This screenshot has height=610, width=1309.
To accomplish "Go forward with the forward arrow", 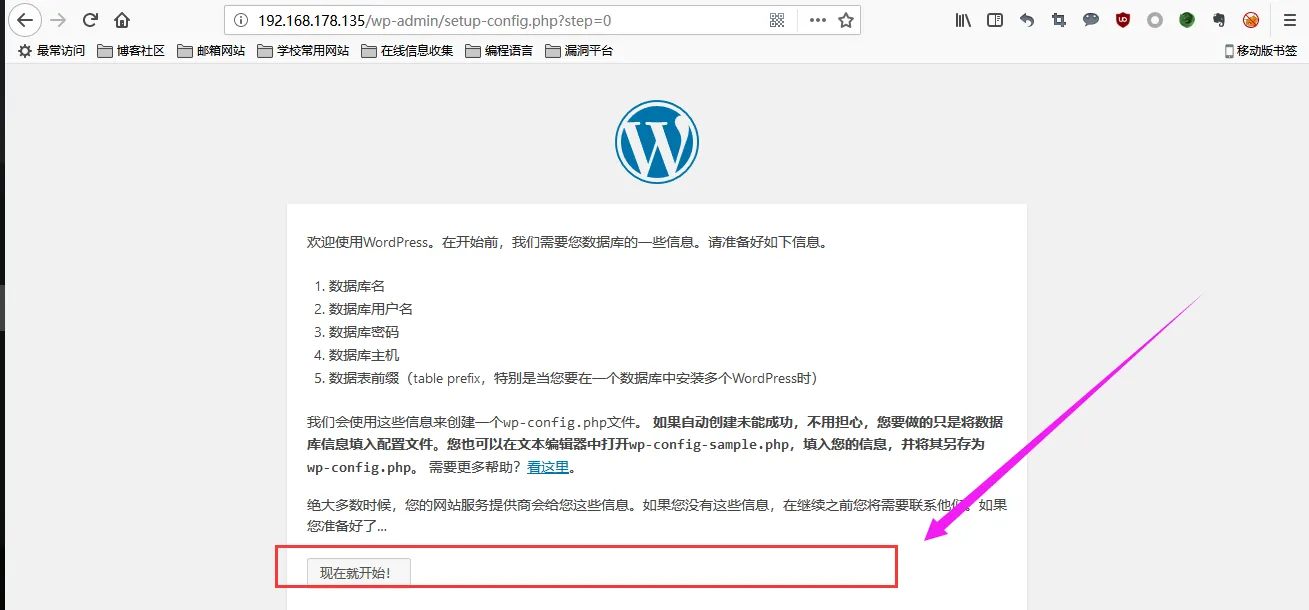I will pyautogui.click(x=58, y=20).
